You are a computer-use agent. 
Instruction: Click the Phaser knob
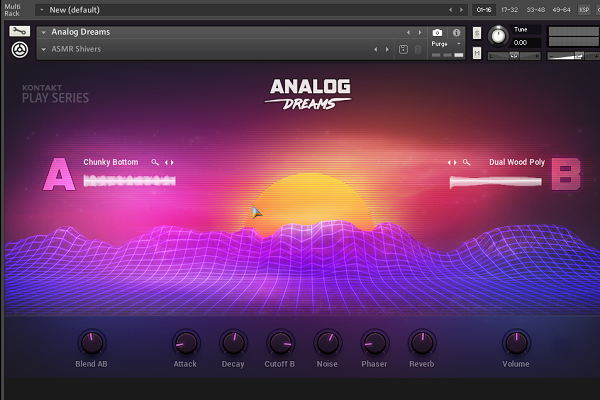(375, 343)
